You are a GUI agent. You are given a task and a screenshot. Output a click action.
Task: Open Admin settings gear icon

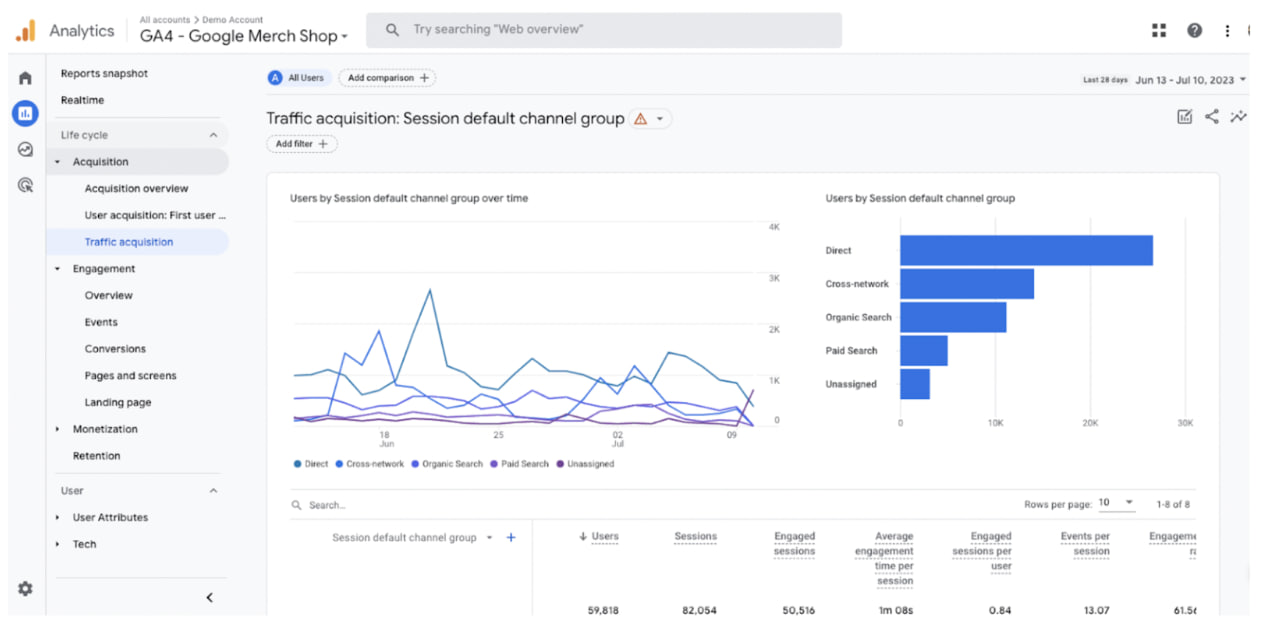[25, 589]
